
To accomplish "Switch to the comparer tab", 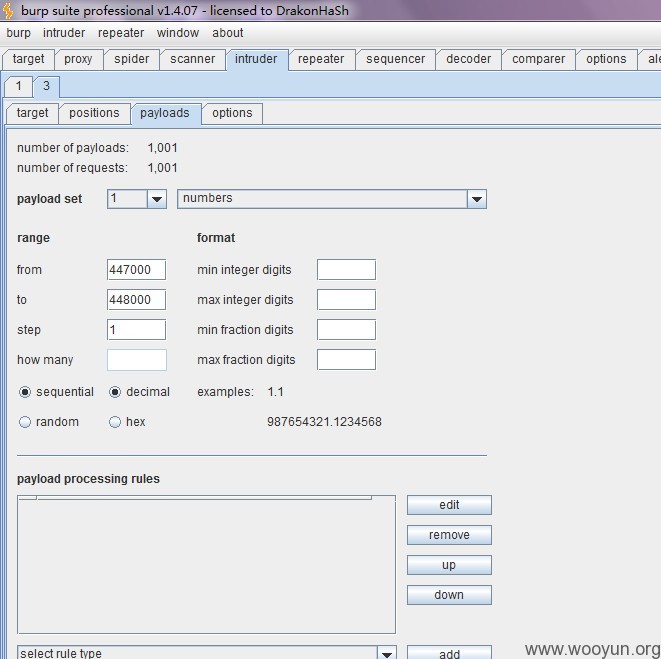I will [538, 59].
